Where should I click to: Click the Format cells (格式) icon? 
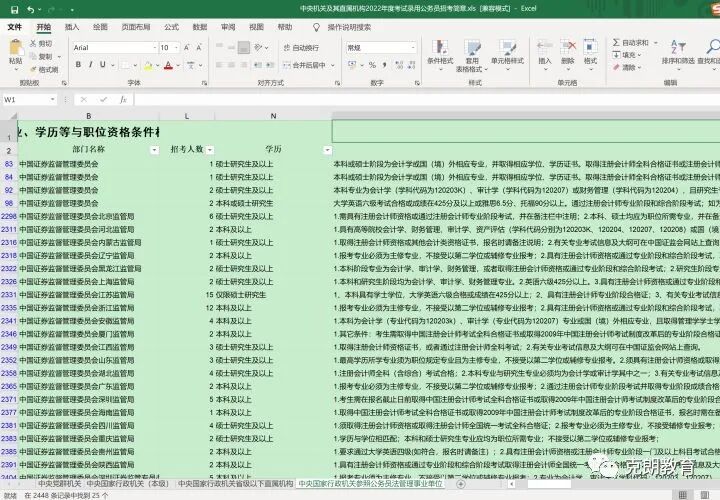click(590, 48)
